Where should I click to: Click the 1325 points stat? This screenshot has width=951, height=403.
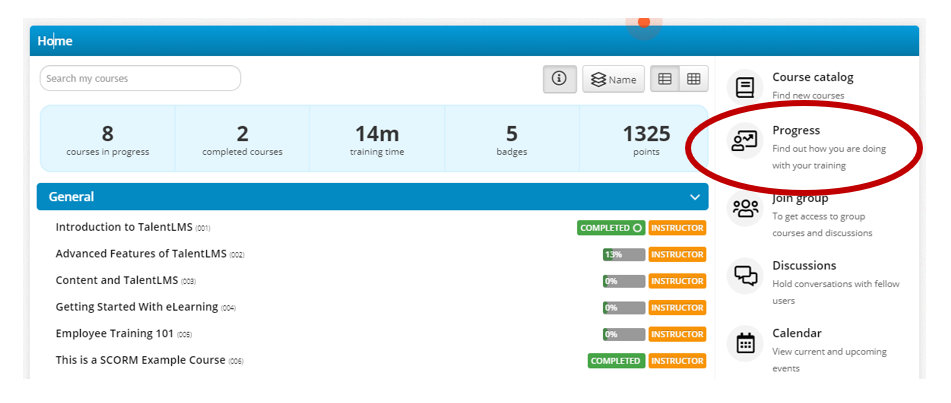click(646, 140)
